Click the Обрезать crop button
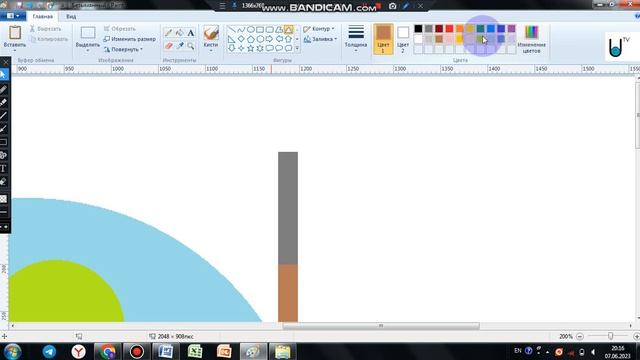 click(120, 29)
